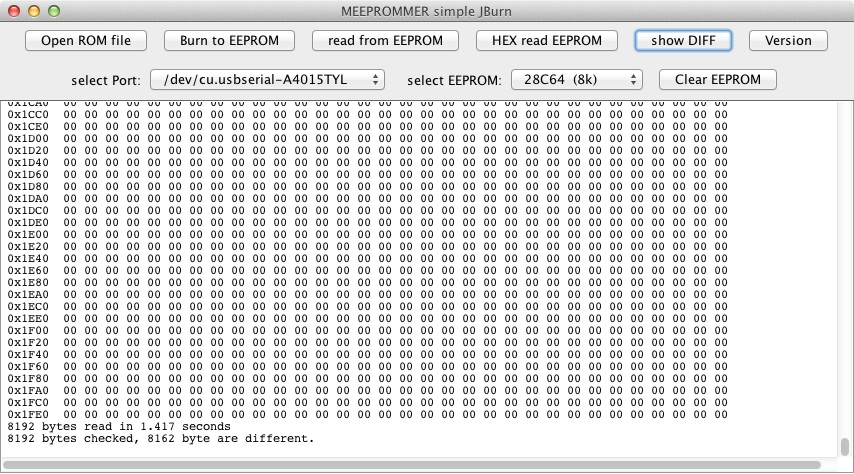Click Clear EEPROM button

717,79
